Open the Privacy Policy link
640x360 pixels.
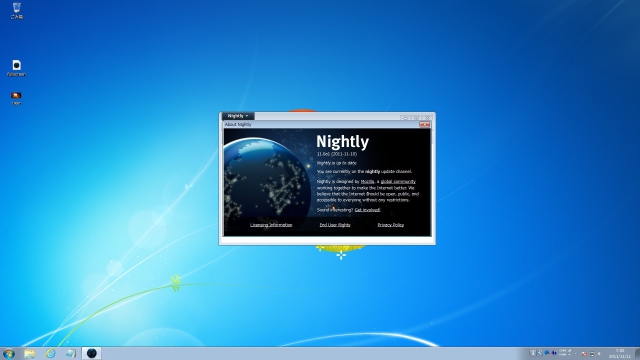tap(391, 225)
